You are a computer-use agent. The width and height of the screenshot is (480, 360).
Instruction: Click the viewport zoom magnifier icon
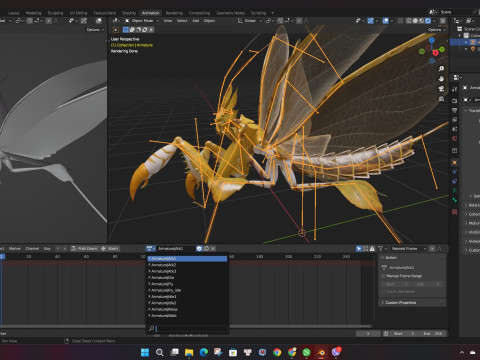pyautogui.click(x=441, y=69)
